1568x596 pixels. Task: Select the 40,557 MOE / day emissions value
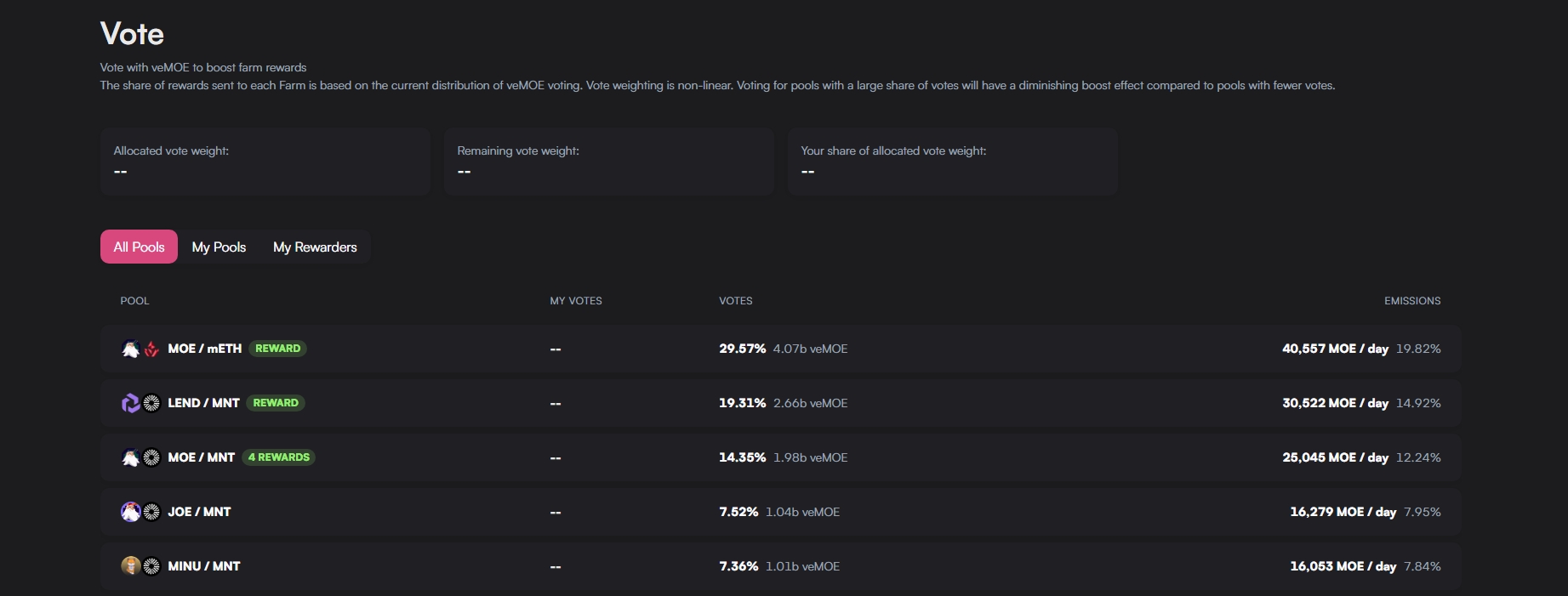coord(1335,349)
